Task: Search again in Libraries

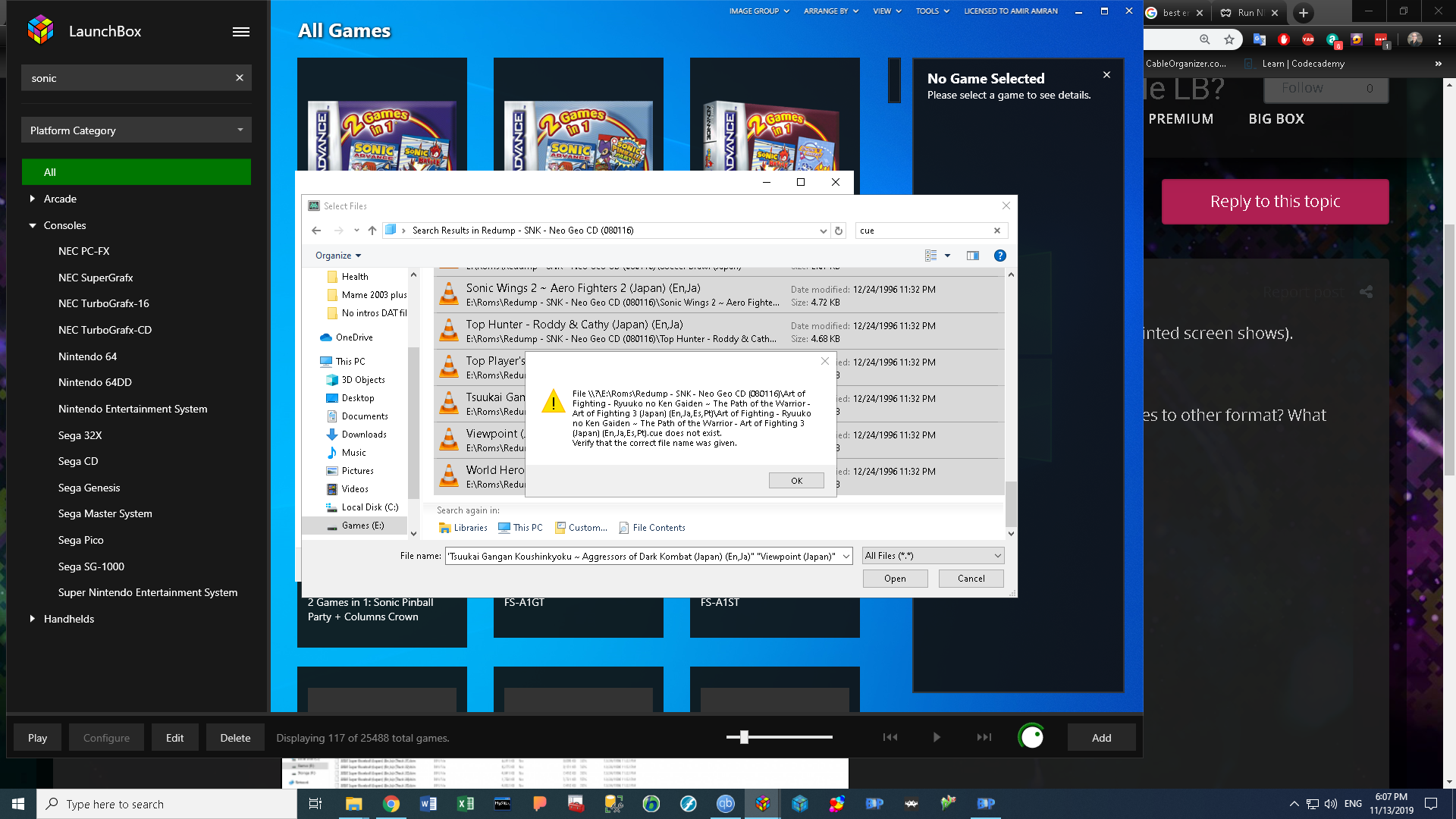Action: click(x=463, y=528)
